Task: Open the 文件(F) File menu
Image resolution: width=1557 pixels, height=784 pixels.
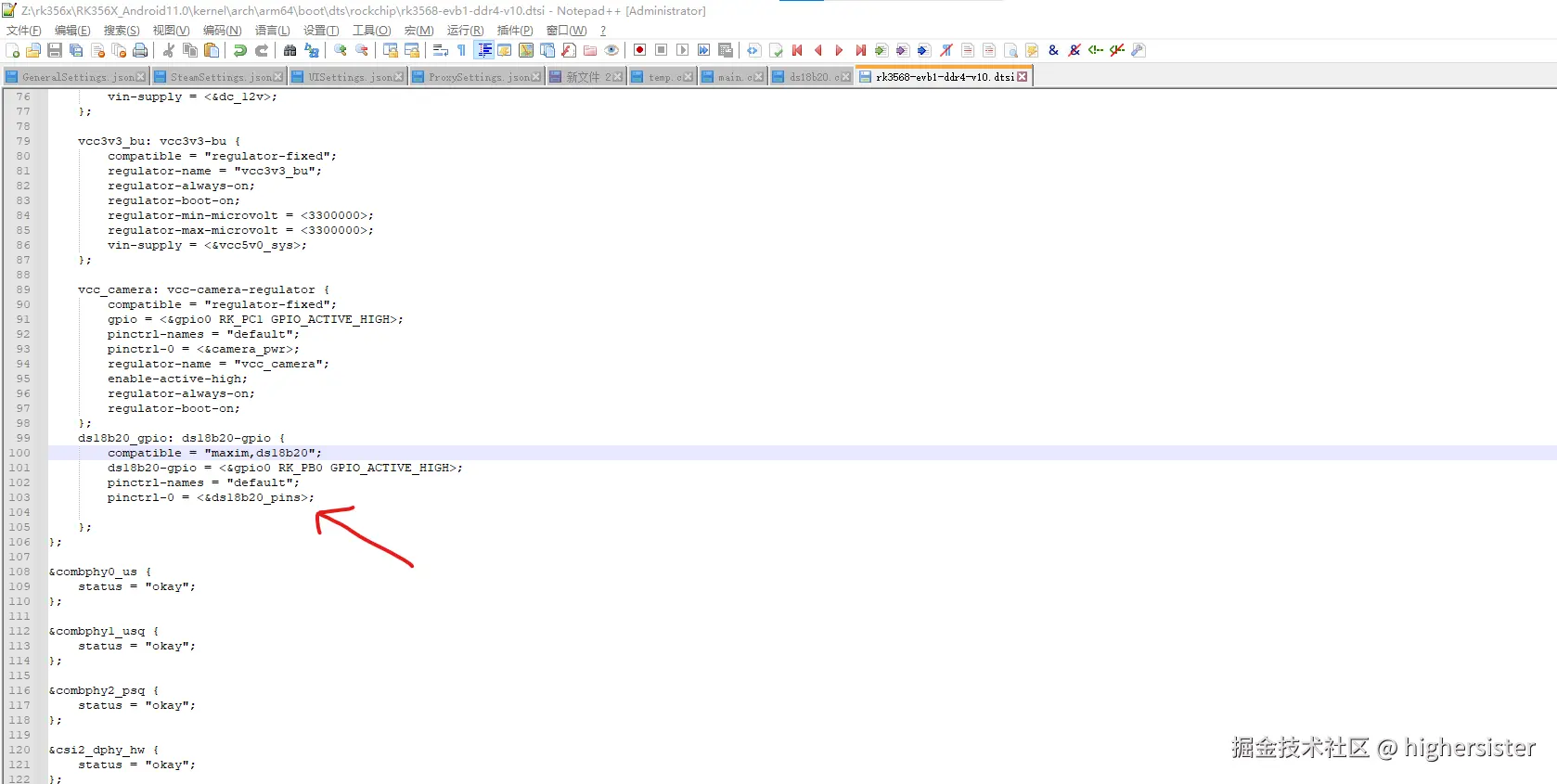Action: tap(24, 31)
